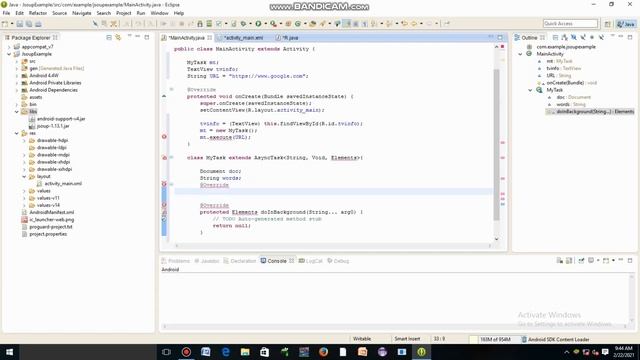Screen dimensions: 640x360
Task: Collapse the res folder
Action: click(17, 133)
